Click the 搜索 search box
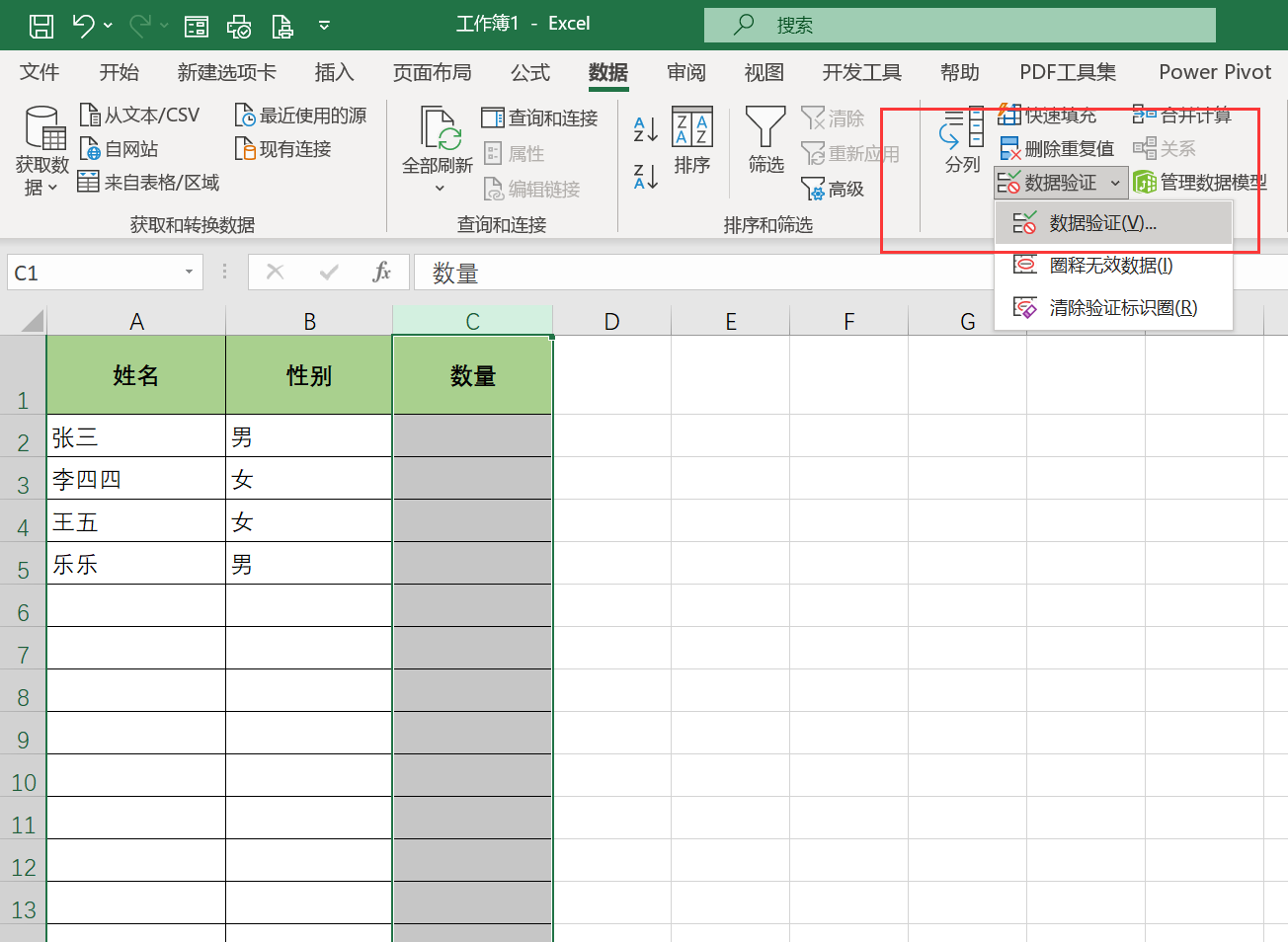Image resolution: width=1288 pixels, height=942 pixels. pyautogui.click(x=960, y=25)
